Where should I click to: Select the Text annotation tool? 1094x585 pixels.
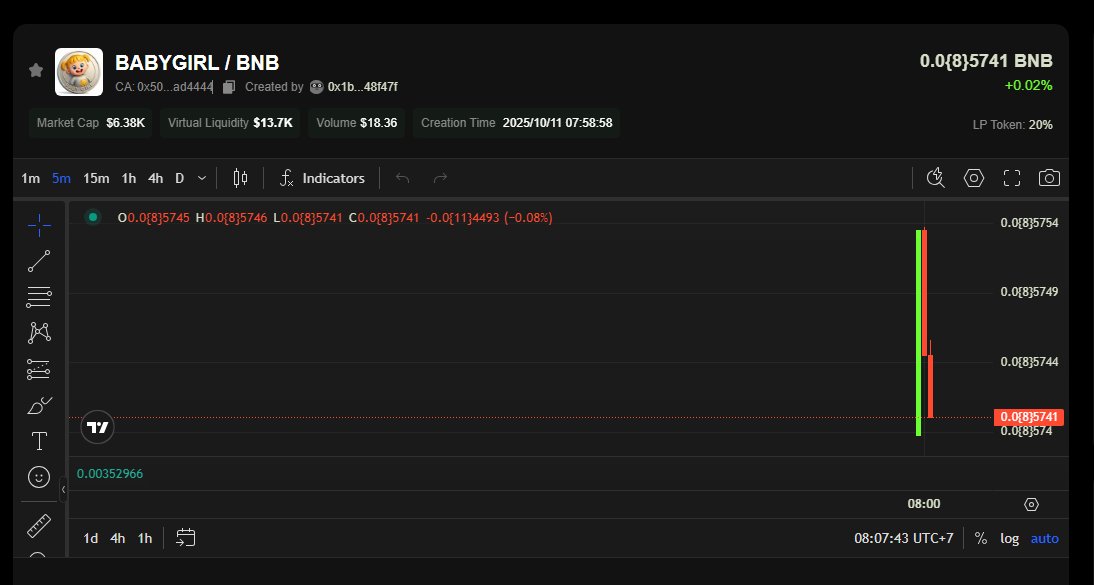click(40, 441)
